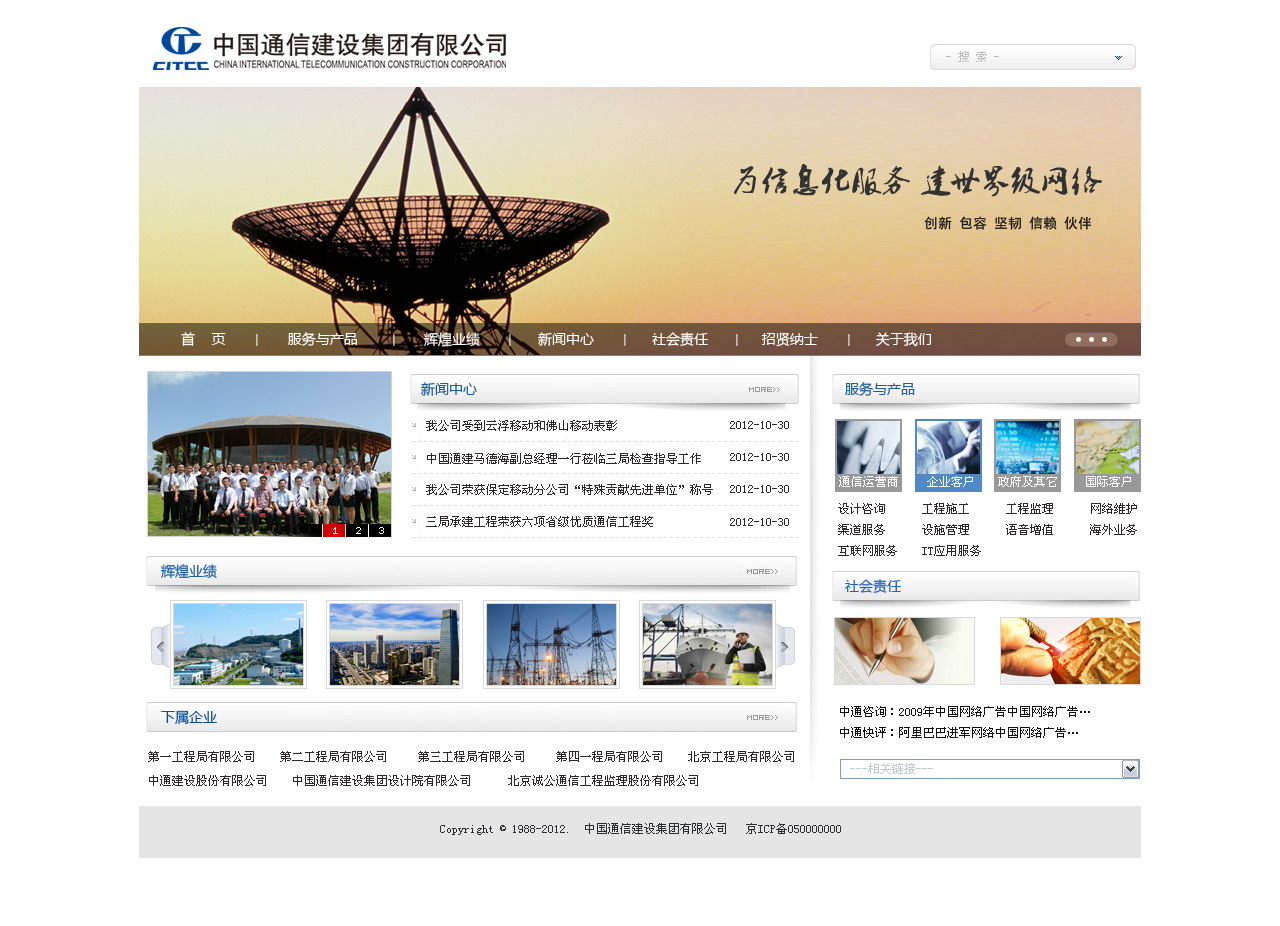Click the 海外业务 service link
1280x926 pixels.
1114,530
